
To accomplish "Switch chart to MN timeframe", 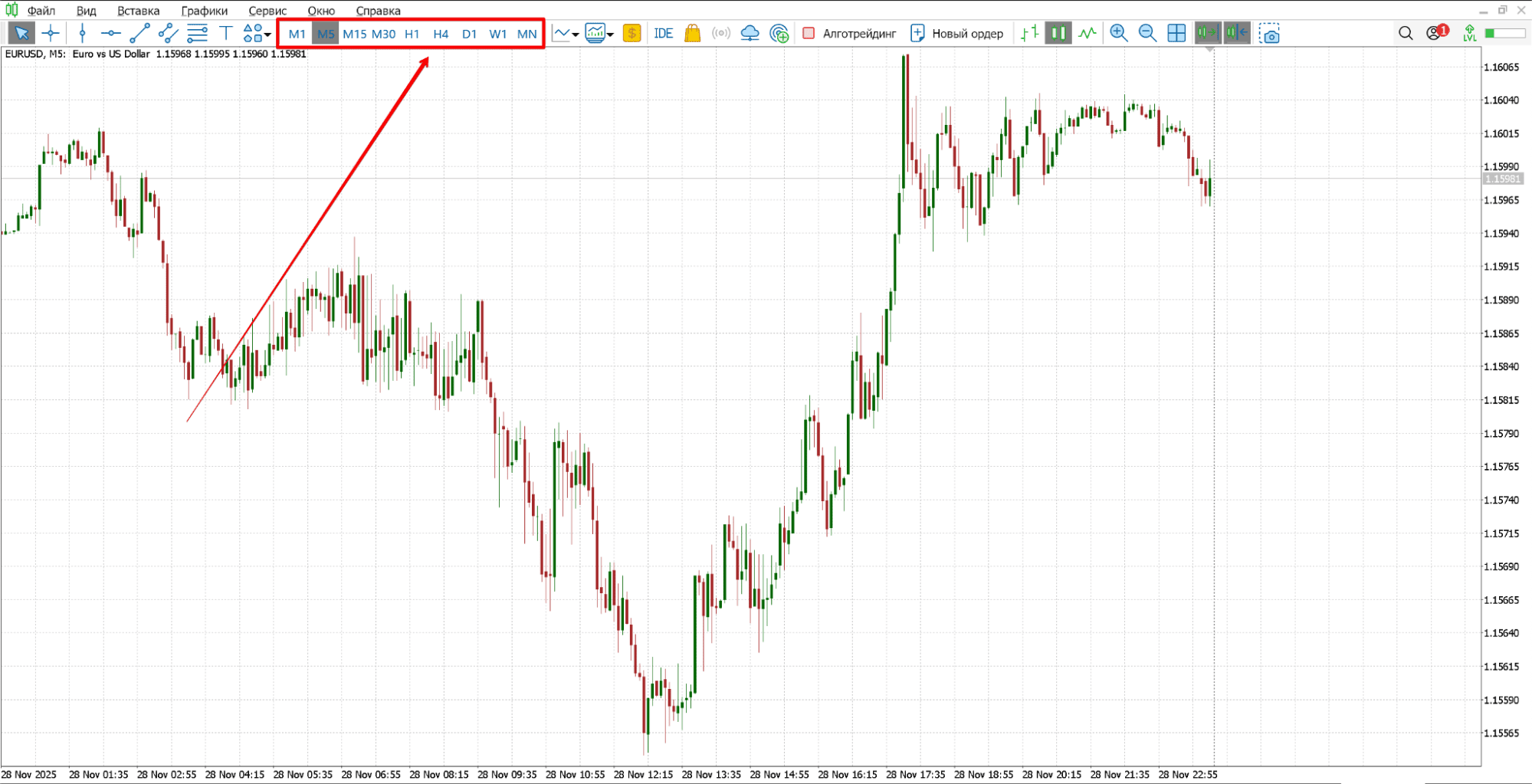I will pyautogui.click(x=527, y=34).
